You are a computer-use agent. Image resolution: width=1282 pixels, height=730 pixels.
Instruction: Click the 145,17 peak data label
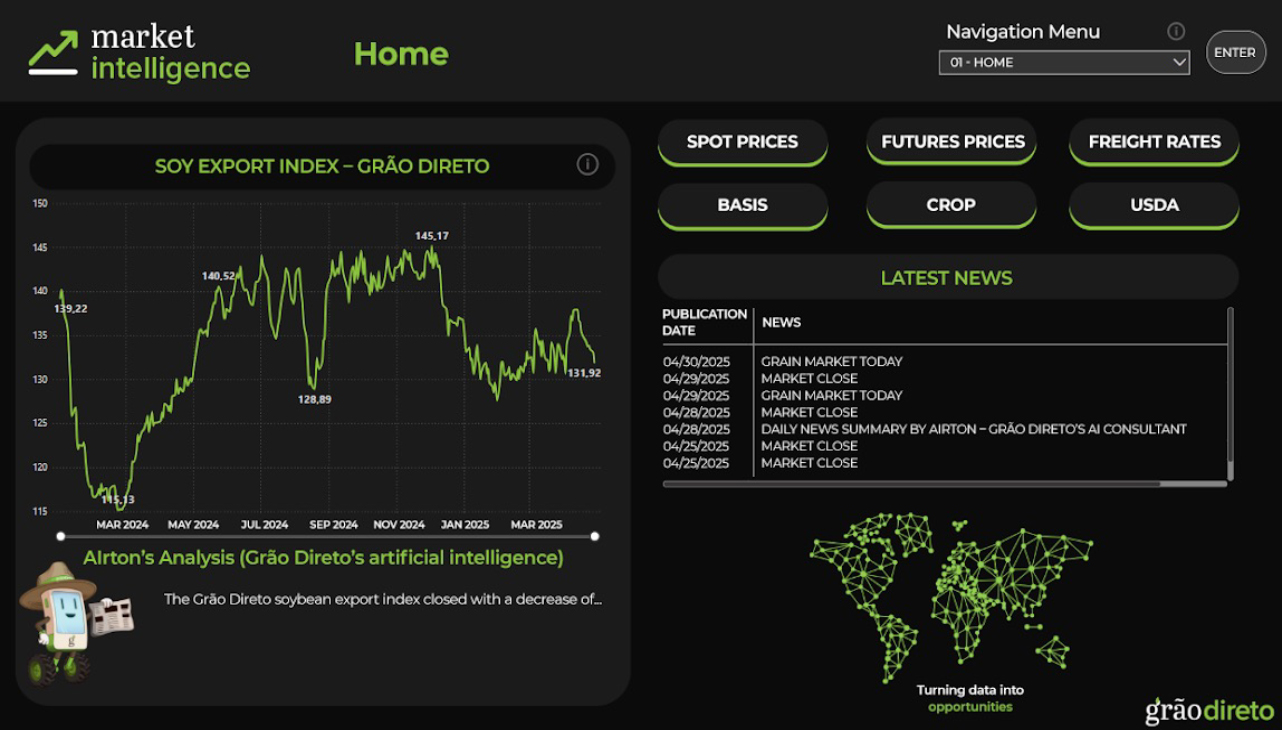(x=432, y=236)
